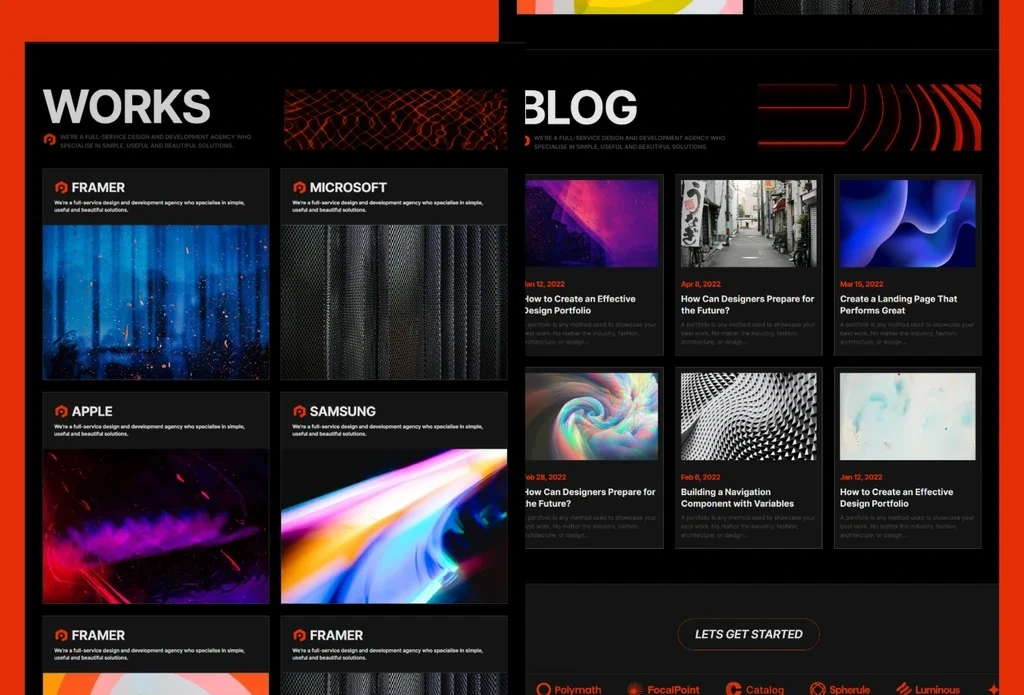Click the Luminous striped logo icon
This screenshot has height=695, width=1024.
[904, 689]
